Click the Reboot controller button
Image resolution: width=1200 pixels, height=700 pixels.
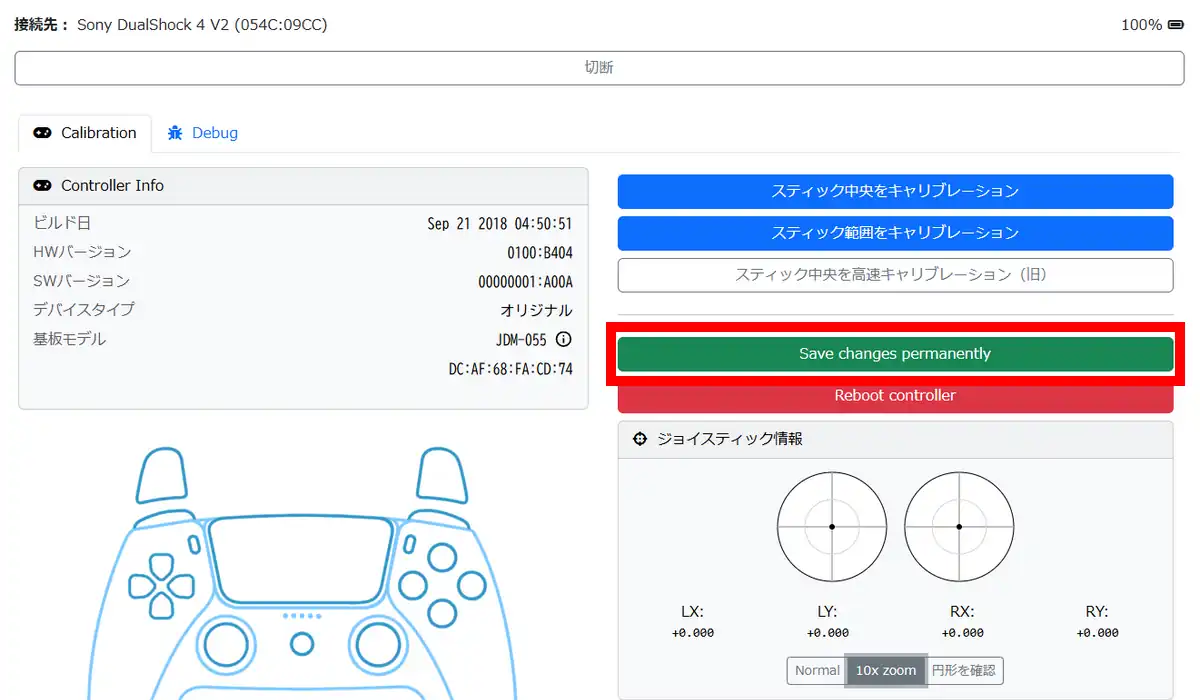[x=895, y=396]
